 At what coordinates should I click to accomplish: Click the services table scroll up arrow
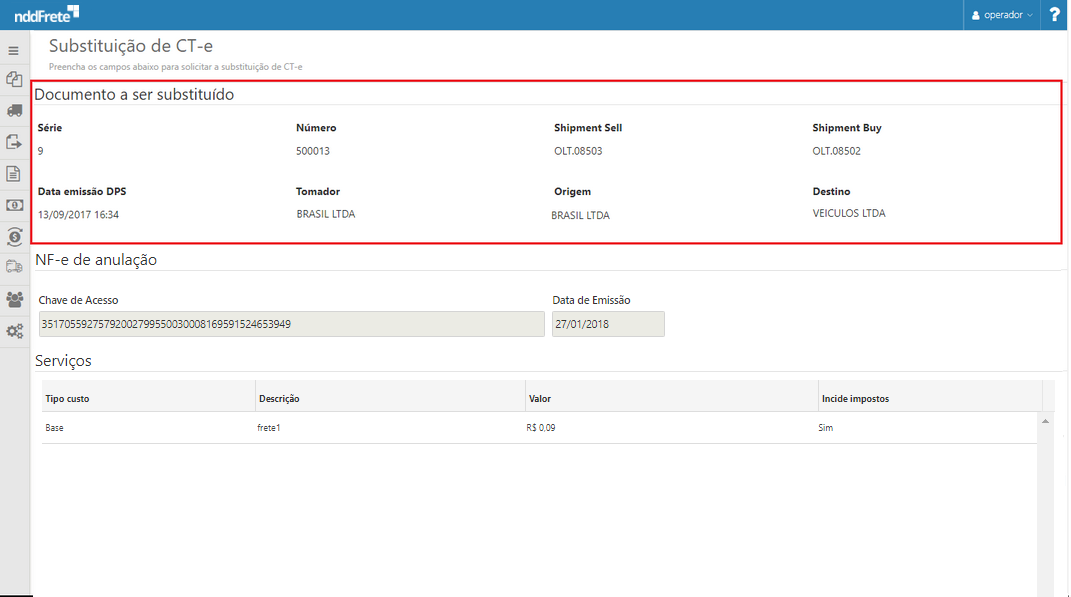point(1046,421)
